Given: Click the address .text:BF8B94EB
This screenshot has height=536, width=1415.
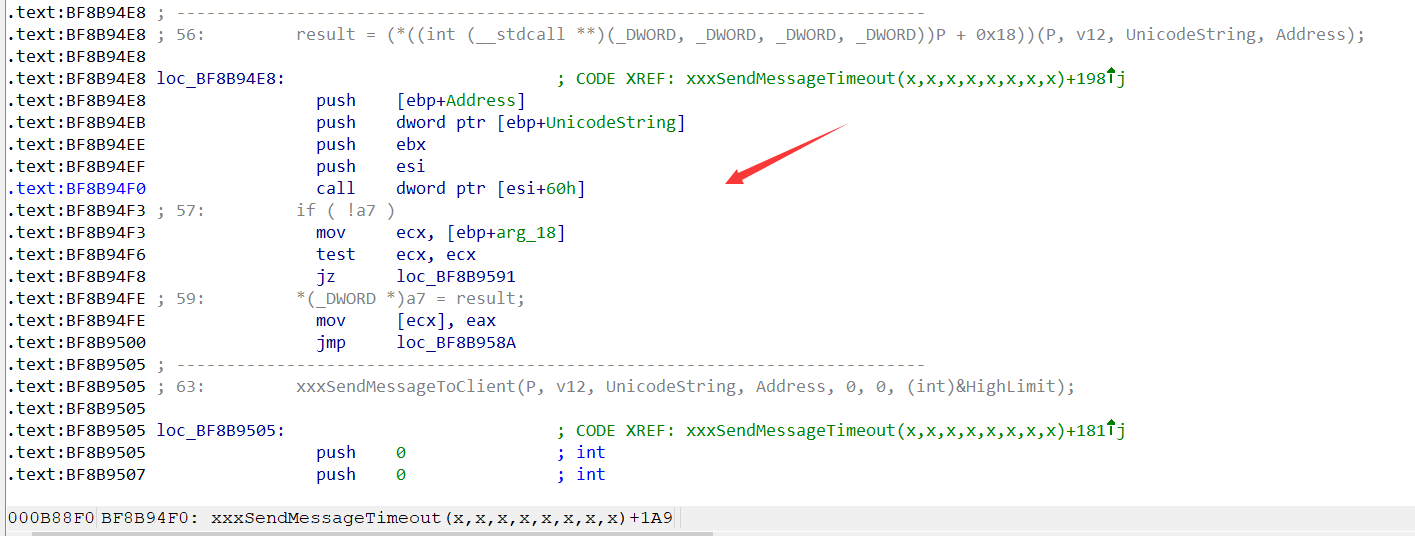Looking at the screenshot, I should click(x=76, y=122).
